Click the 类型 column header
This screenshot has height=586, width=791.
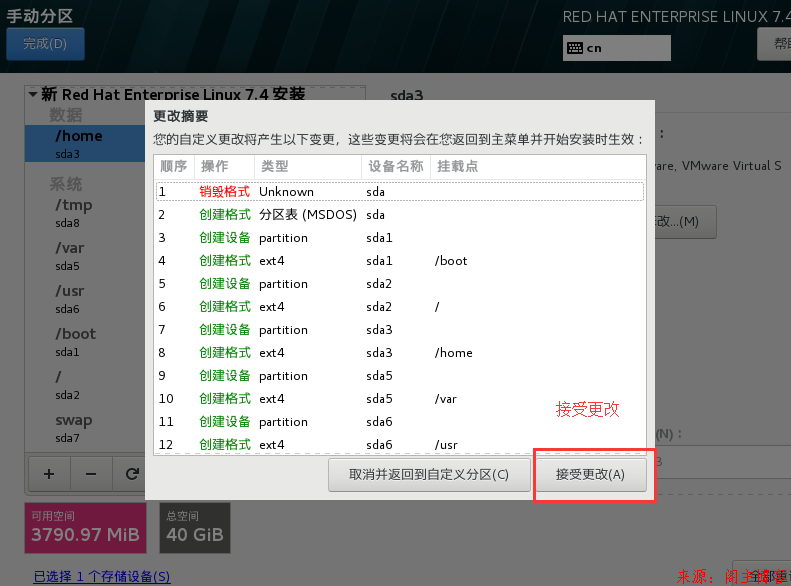point(308,166)
